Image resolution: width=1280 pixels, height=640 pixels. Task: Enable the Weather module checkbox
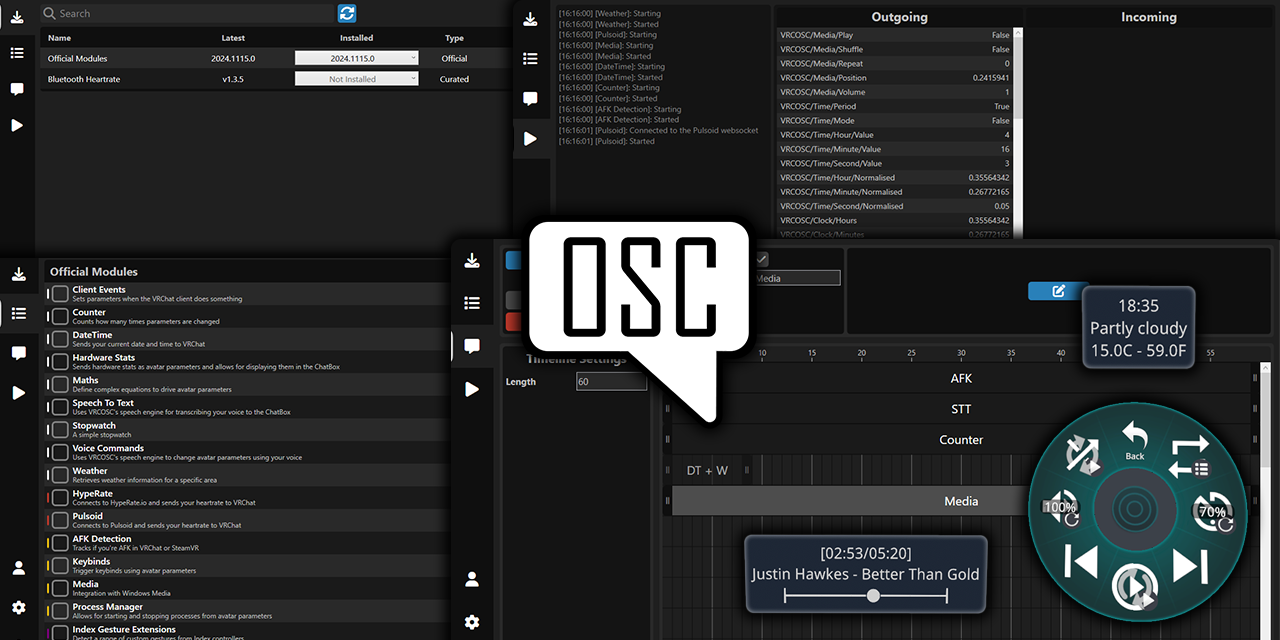[60, 475]
